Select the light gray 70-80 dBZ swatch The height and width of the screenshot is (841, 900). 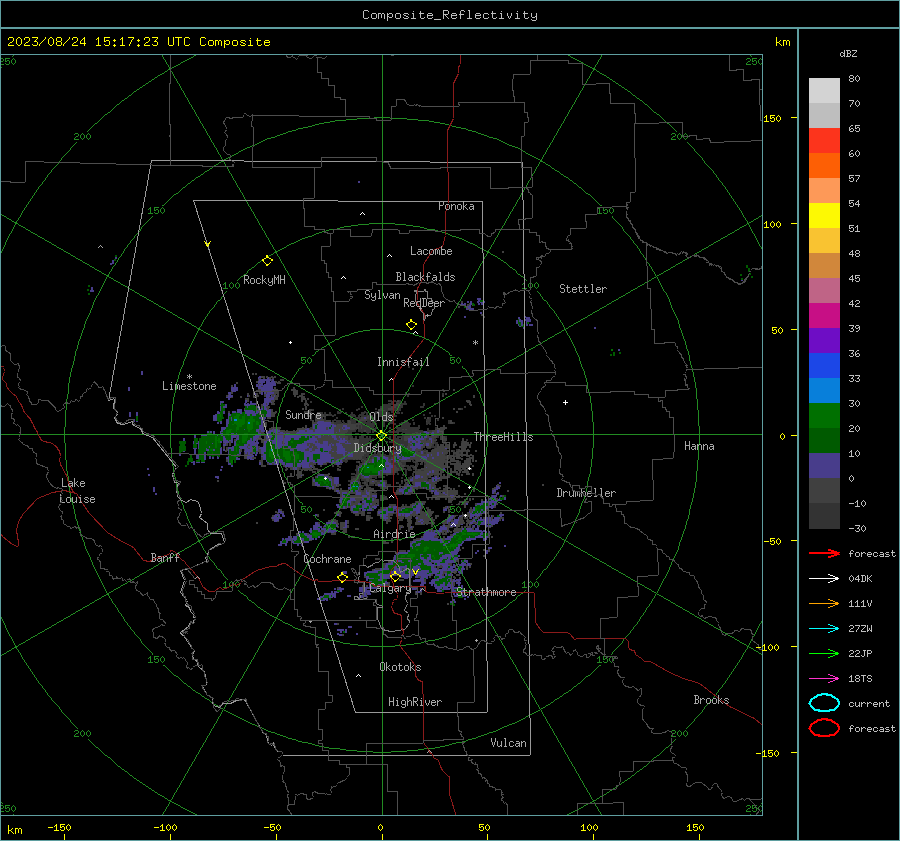824,91
